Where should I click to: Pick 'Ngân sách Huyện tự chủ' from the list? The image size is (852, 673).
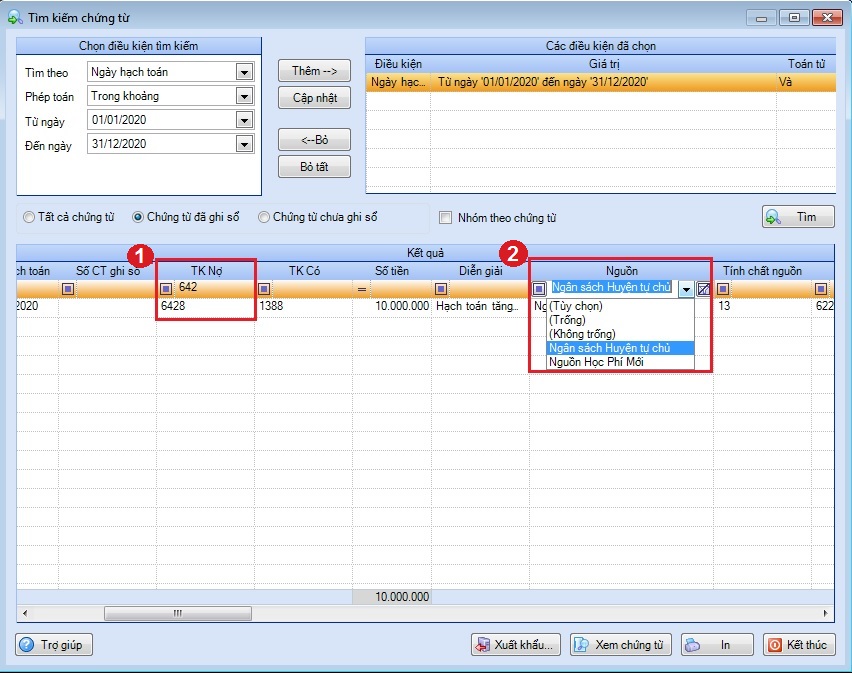coord(620,348)
